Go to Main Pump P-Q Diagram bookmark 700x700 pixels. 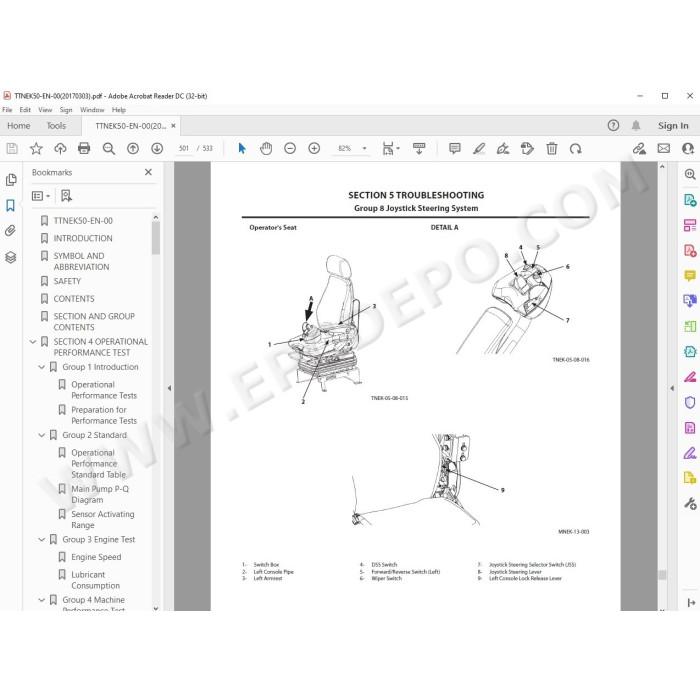point(100,494)
